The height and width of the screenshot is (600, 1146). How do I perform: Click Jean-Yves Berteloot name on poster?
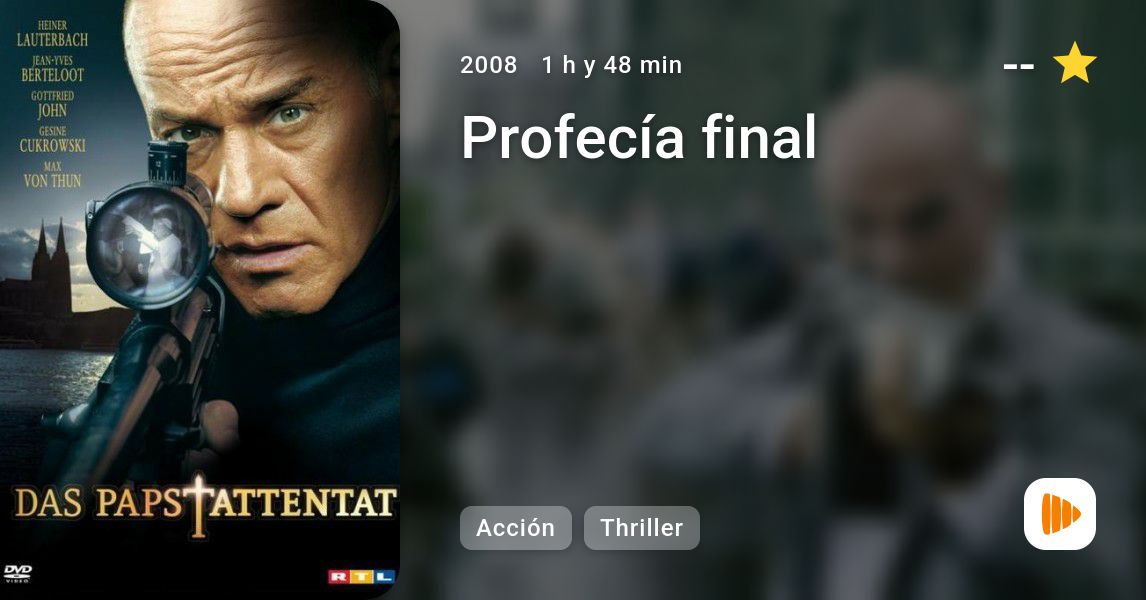(x=52, y=69)
